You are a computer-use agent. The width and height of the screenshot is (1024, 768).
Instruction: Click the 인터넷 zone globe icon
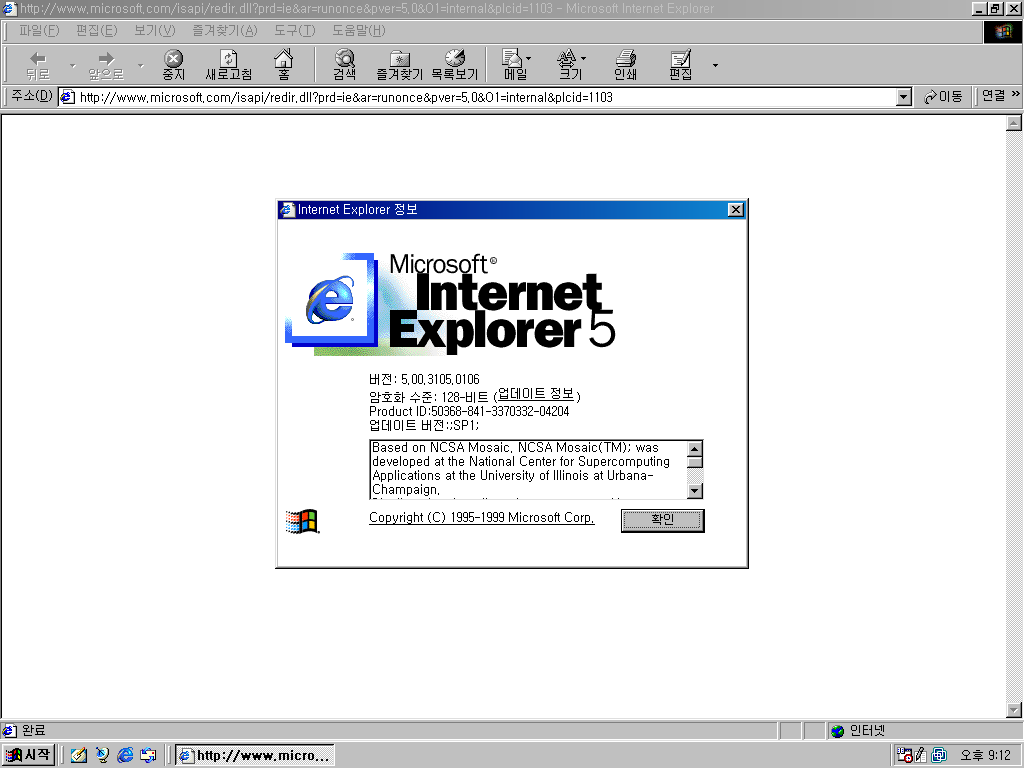pyautogui.click(x=837, y=731)
